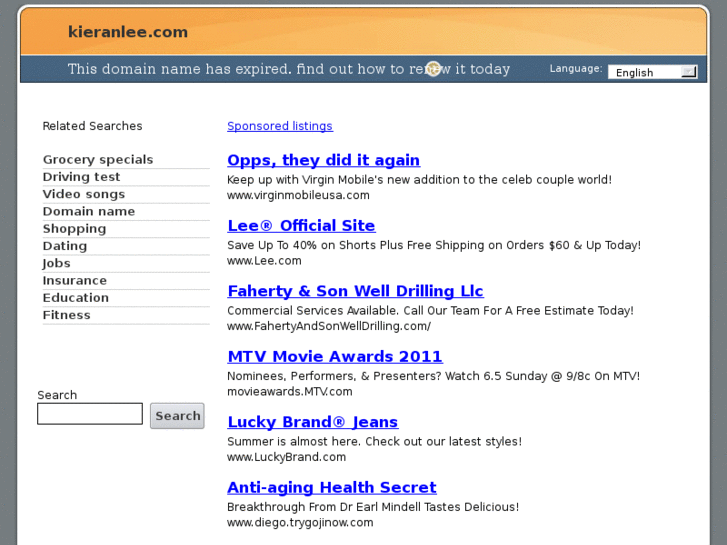This screenshot has height=545, width=727.
Task: Click 'Save Up To 40% on Shorts' description
Action: (x=434, y=245)
